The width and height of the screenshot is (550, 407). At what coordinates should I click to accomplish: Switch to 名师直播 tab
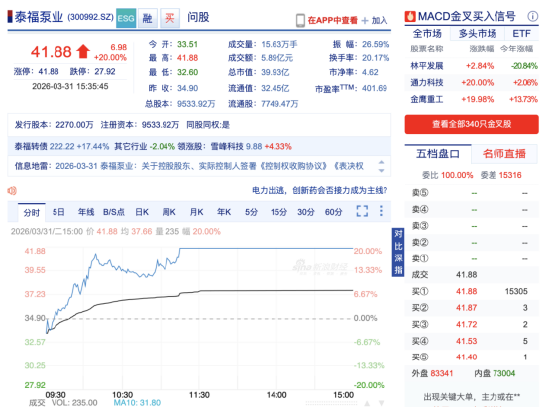(504, 154)
